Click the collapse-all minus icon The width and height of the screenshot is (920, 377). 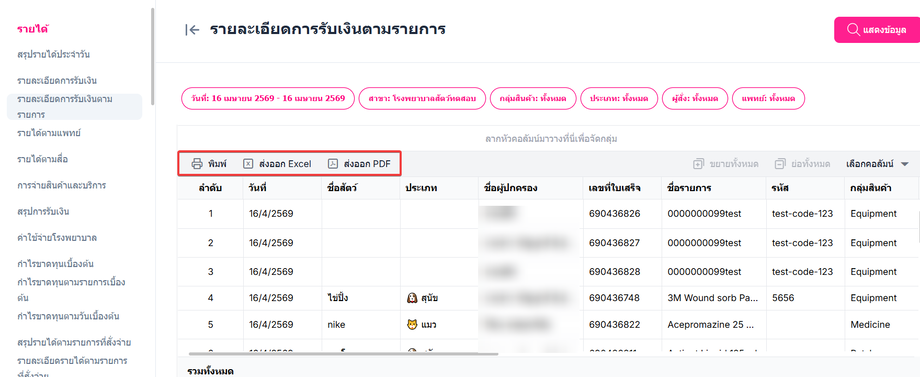pos(780,164)
